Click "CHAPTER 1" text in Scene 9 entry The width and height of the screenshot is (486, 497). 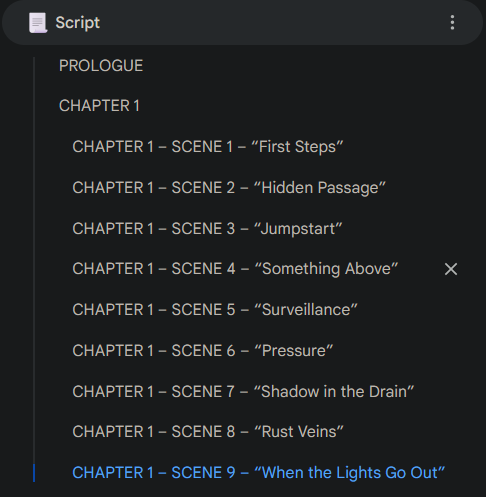[113, 473]
